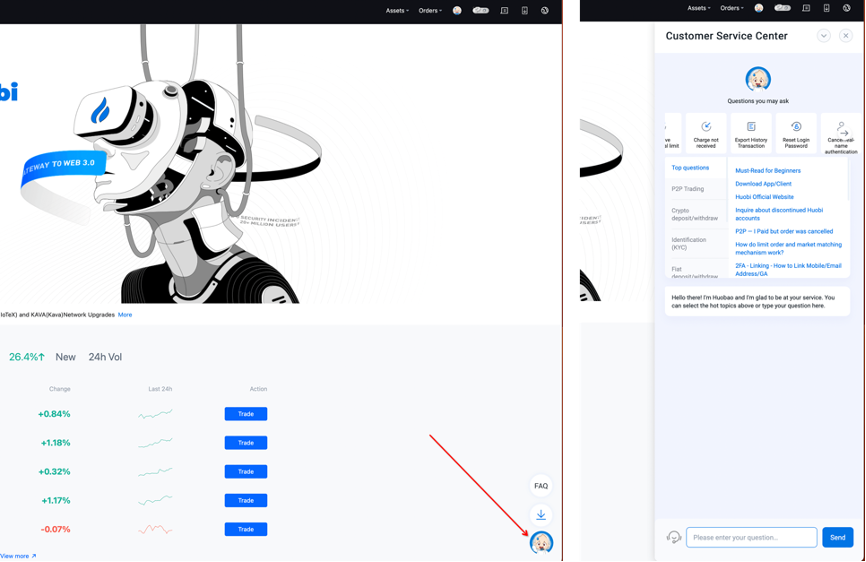The image size is (866, 562).
Task: Switch the market list to 24h Vol
Action: [105, 357]
